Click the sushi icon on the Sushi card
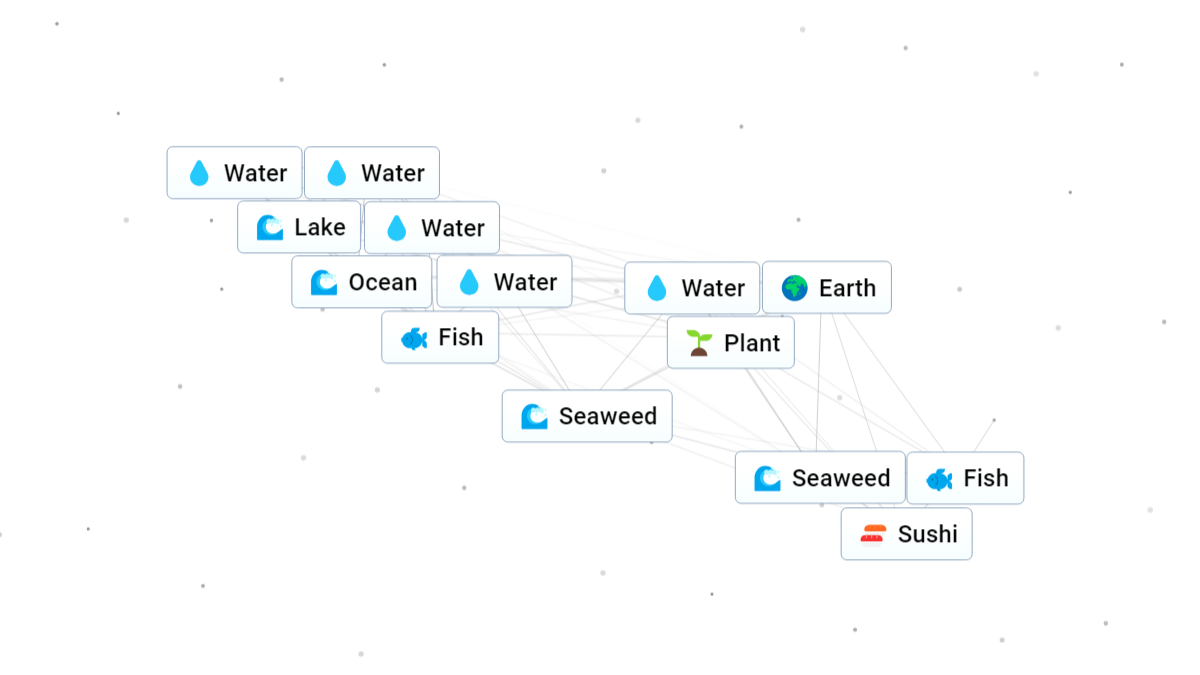The height and width of the screenshot is (675, 1200). tap(871, 533)
